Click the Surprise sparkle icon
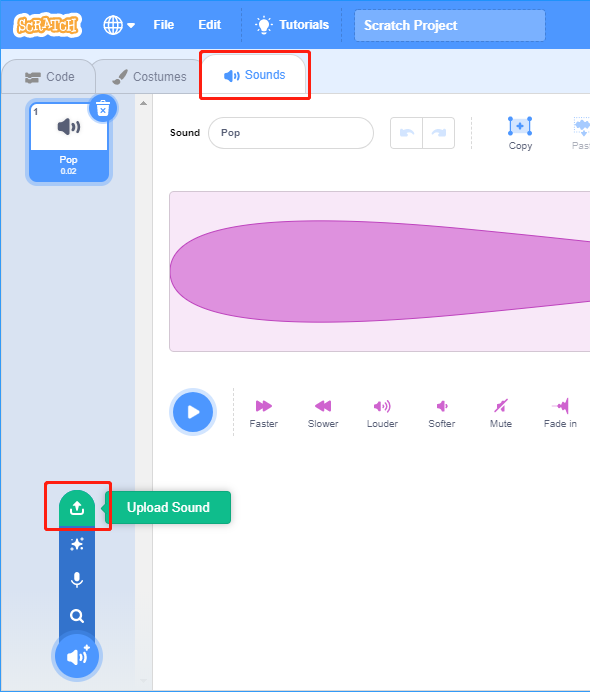The width and height of the screenshot is (590, 692). [x=77, y=544]
